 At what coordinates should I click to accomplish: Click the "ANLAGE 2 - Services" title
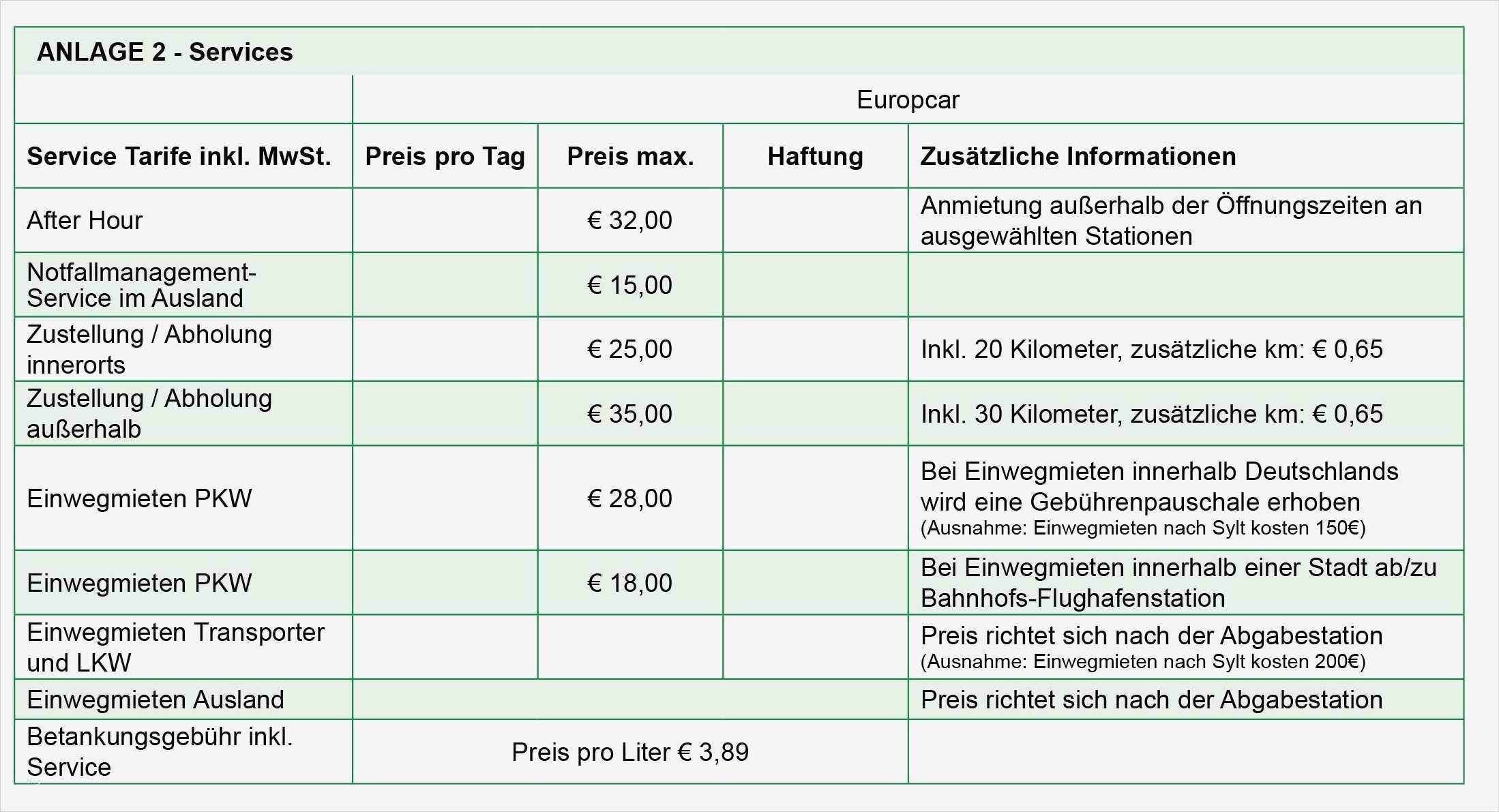tap(164, 52)
